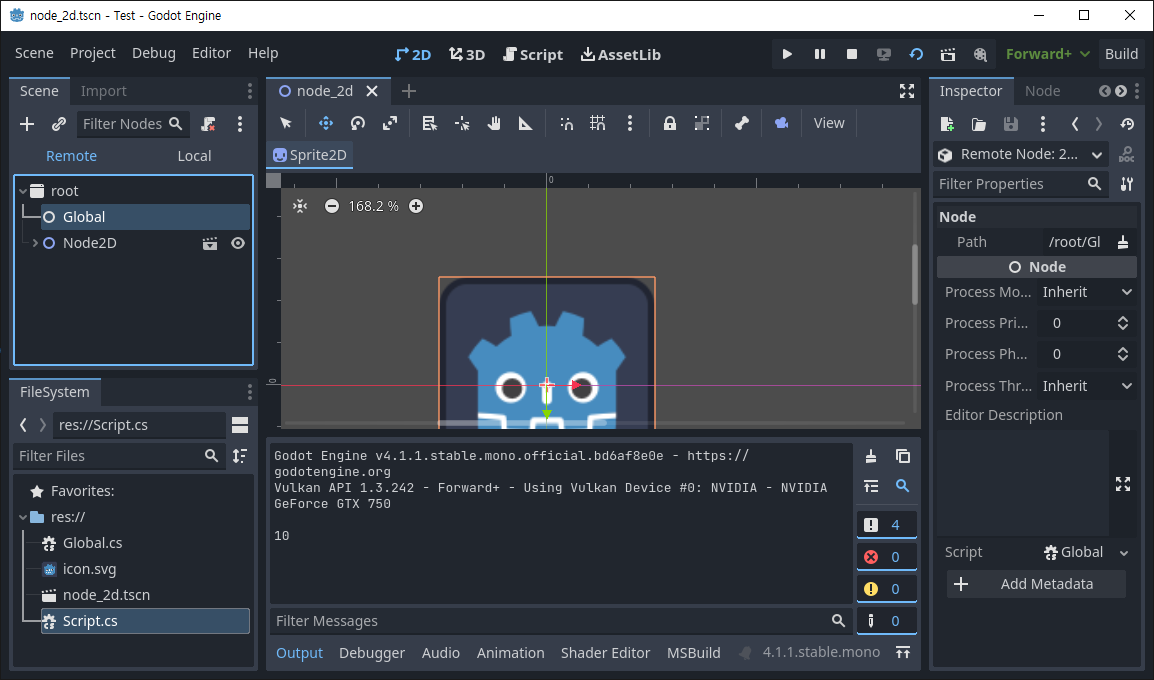Image resolution: width=1154 pixels, height=680 pixels.
Task: Clear the output log
Action: [871, 456]
